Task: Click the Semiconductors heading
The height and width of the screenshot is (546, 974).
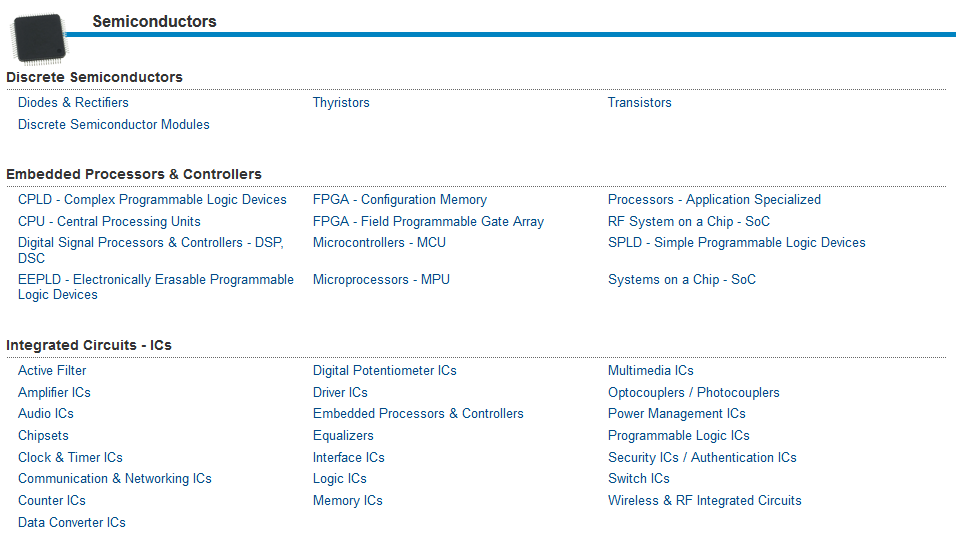Action: [x=155, y=21]
